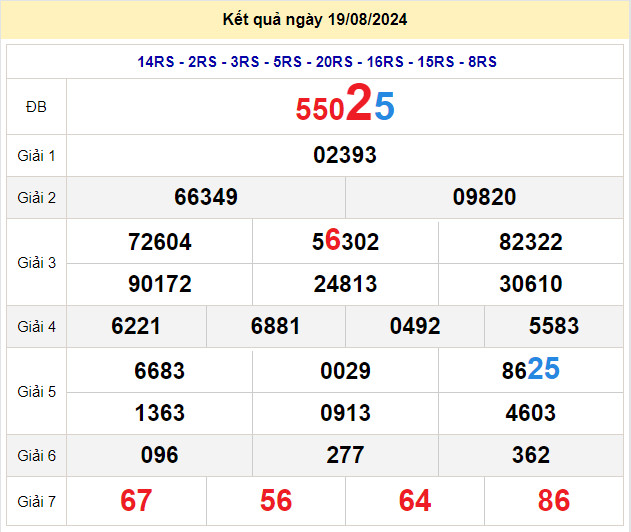
Task: Select Giải 5 number 1363
Action: click(160, 413)
